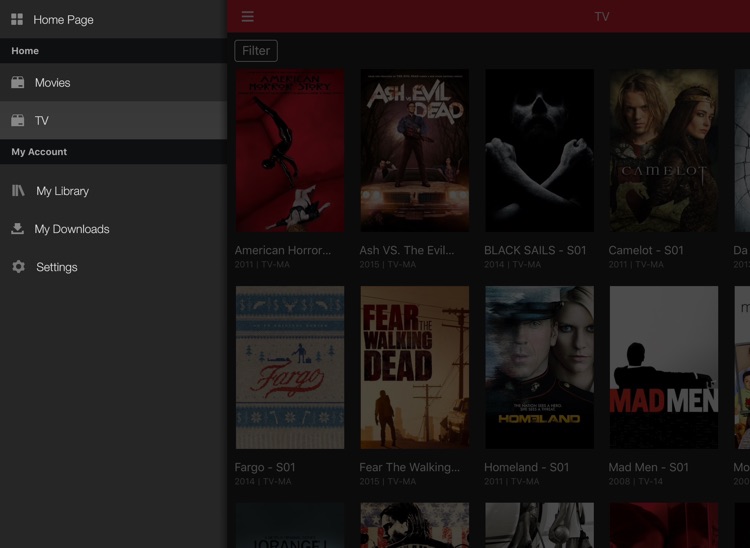Open the Fear The Walking Dead poster
The image size is (750, 548).
point(415,367)
